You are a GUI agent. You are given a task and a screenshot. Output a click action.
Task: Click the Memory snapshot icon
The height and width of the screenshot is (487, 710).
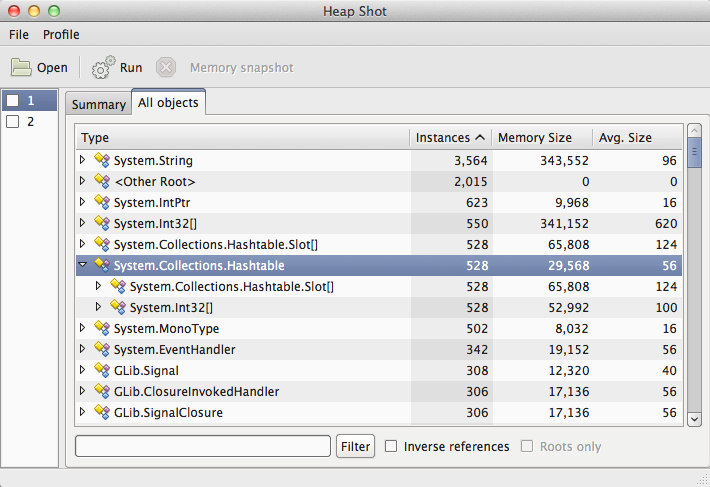tap(166, 68)
